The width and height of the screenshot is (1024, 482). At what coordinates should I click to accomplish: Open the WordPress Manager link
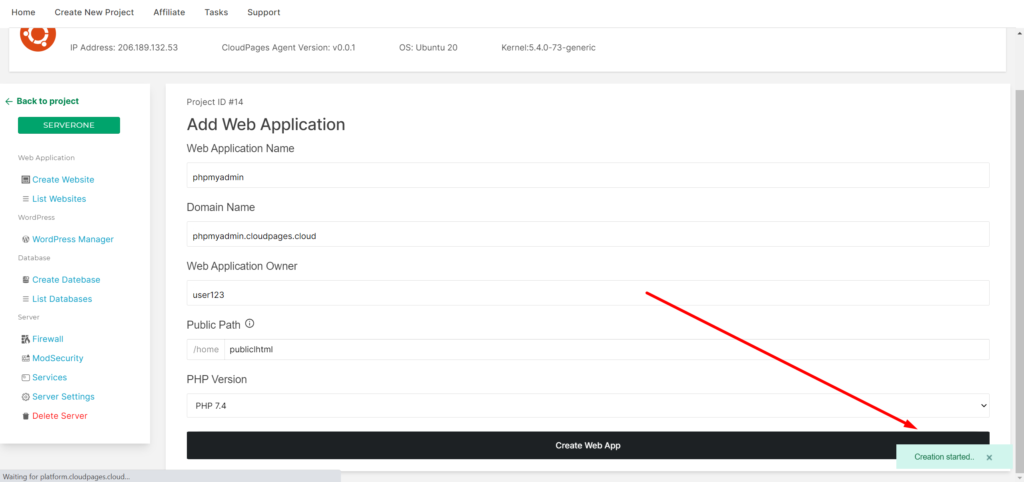73,239
